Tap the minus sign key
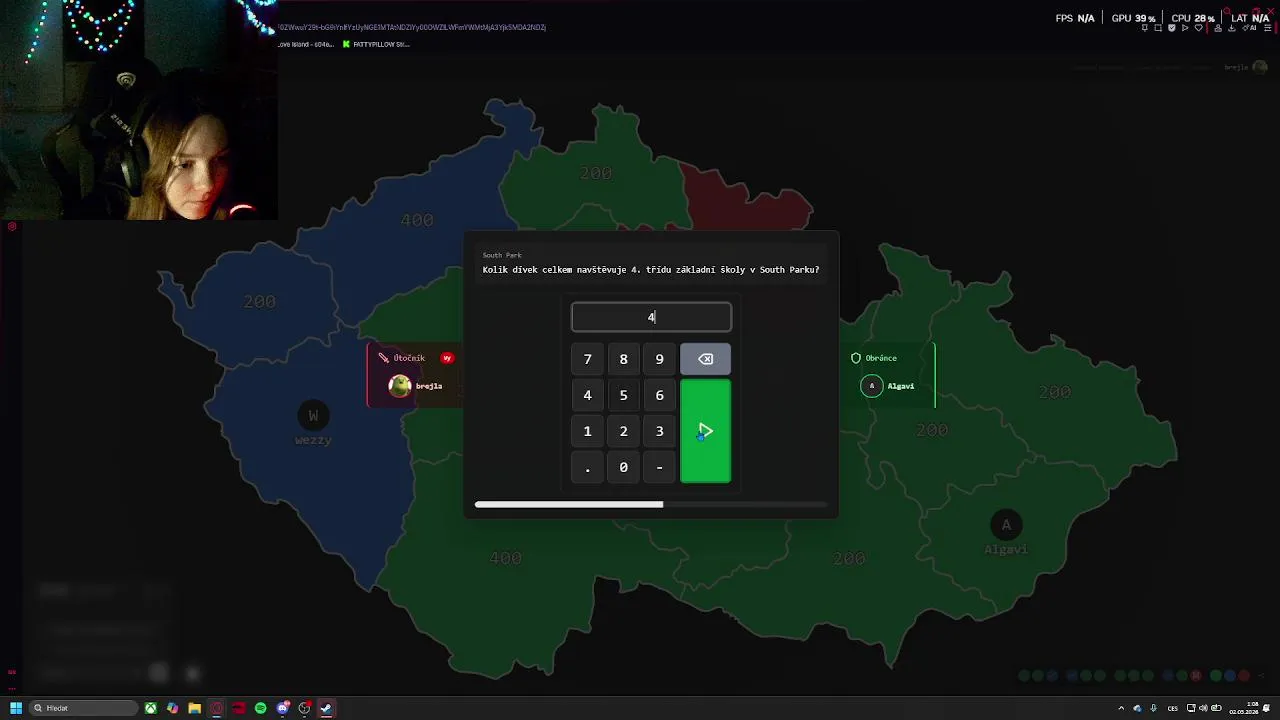This screenshot has width=1280, height=720. (x=659, y=467)
